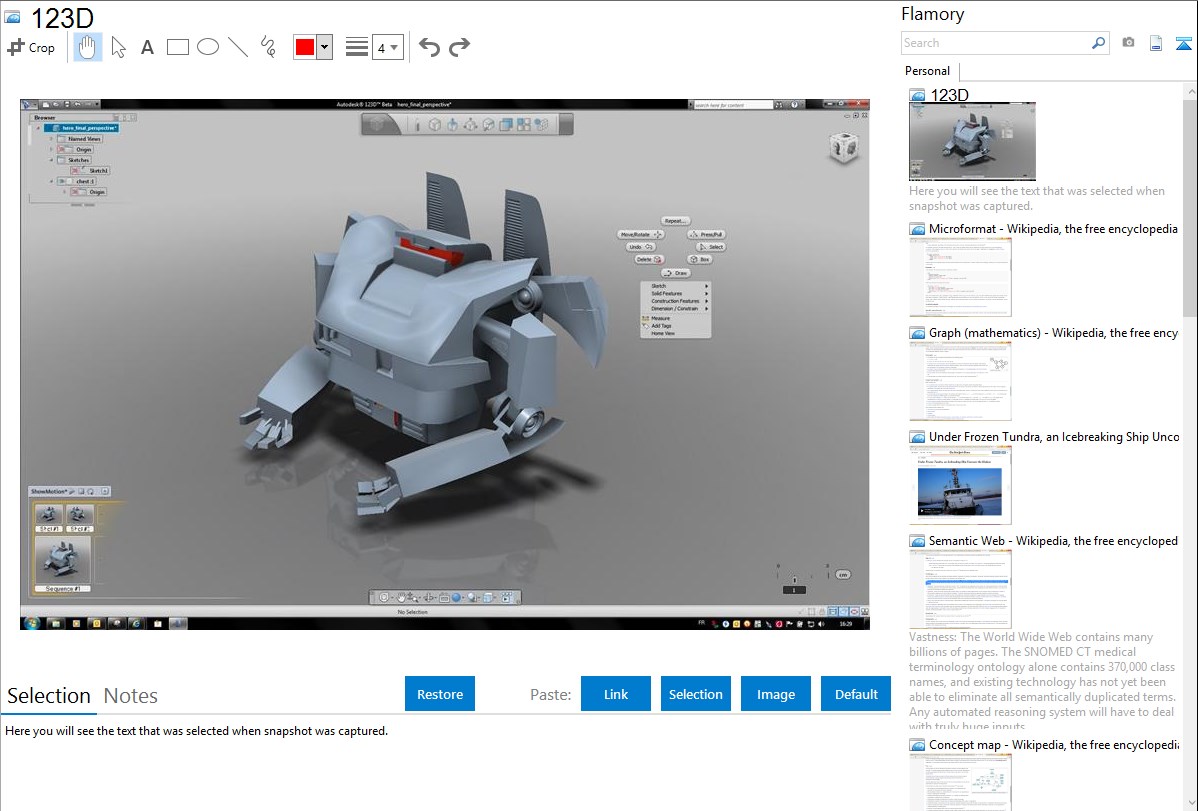Click the Restore button
Screen dimensions: 1198x811
pos(440,694)
